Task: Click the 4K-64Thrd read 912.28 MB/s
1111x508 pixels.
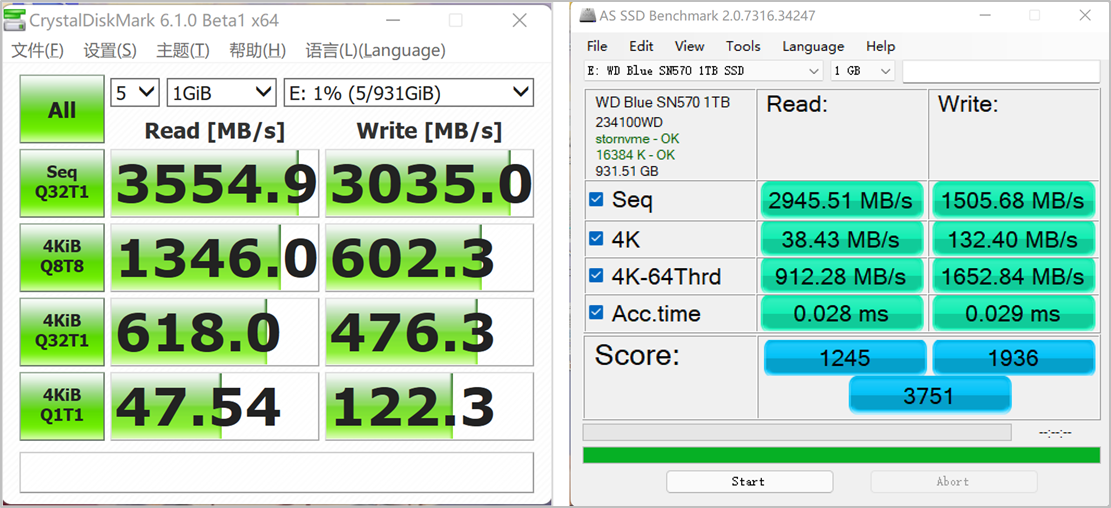Action: coord(841,276)
